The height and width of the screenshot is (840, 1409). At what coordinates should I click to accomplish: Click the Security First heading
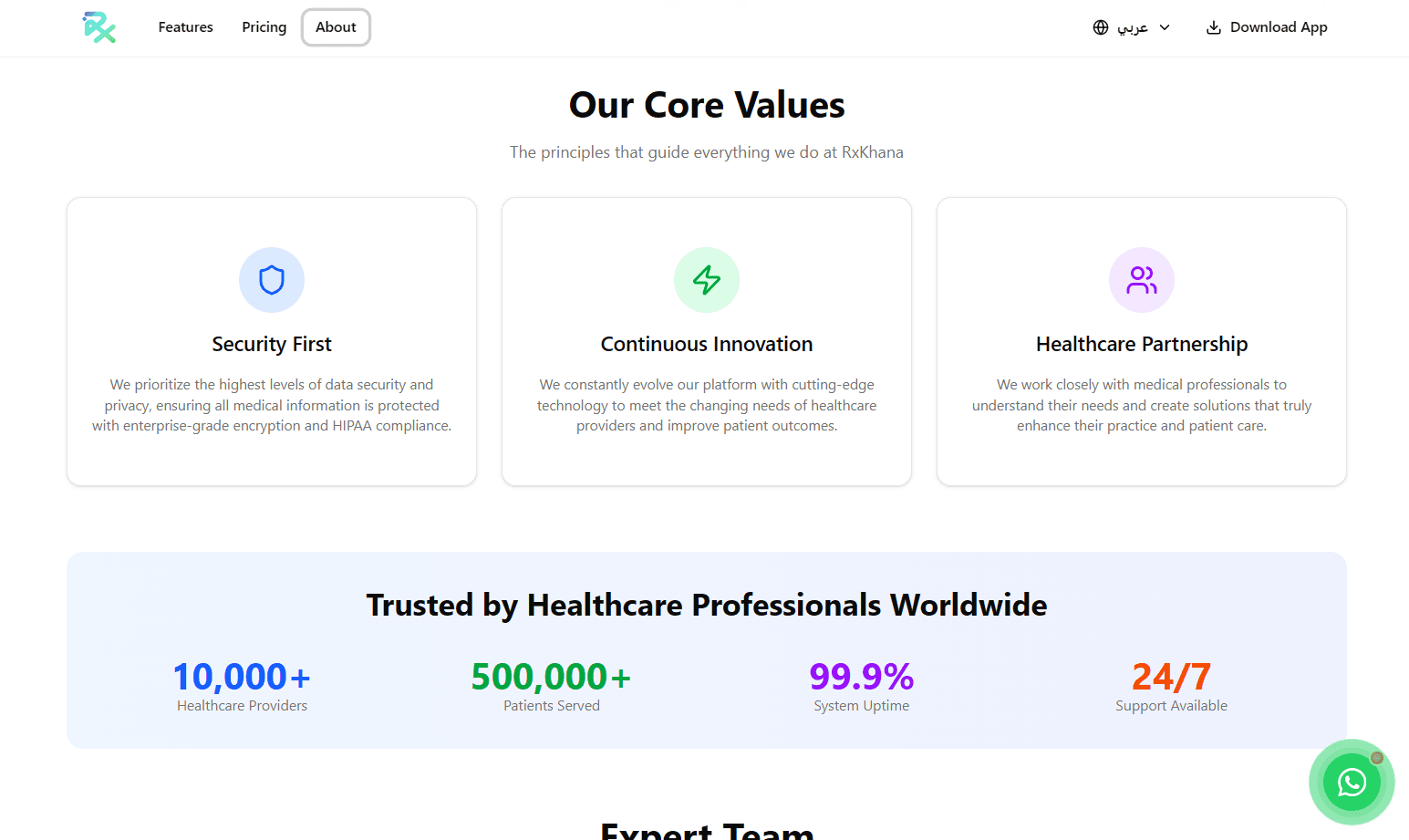click(272, 344)
